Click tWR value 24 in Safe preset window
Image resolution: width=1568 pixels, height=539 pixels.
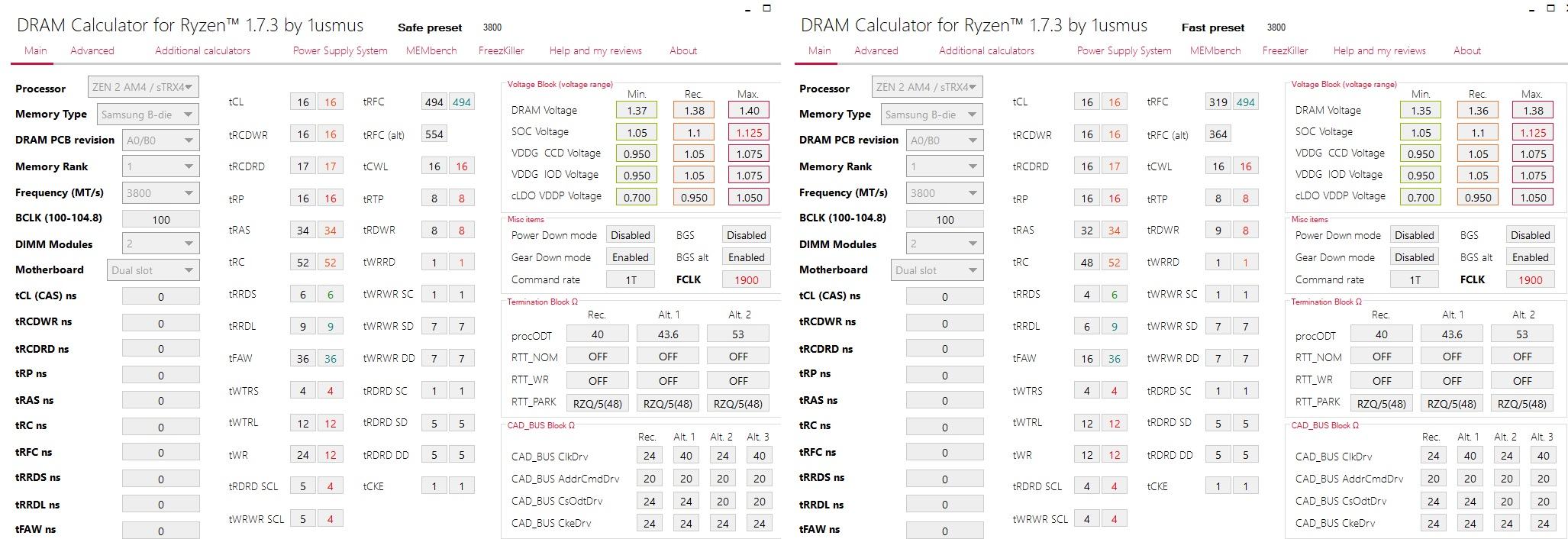point(303,455)
